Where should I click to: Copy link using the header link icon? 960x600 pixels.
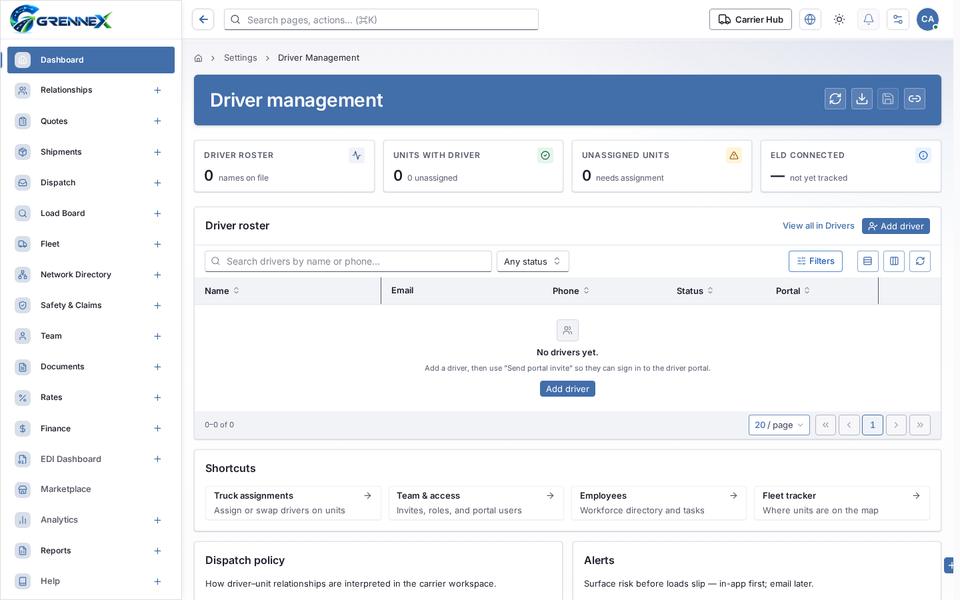914,99
